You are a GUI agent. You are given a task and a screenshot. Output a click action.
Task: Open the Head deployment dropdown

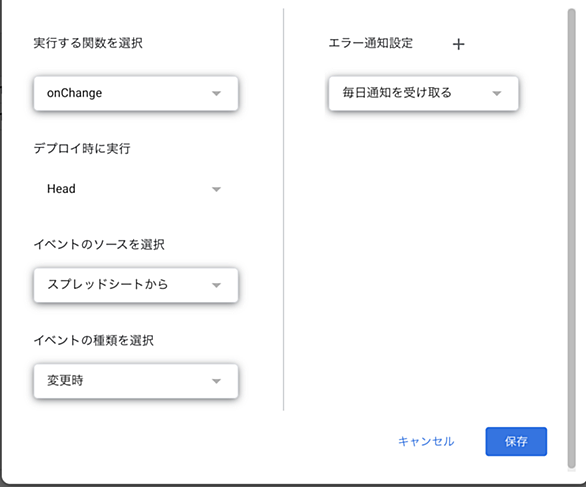[x=136, y=189]
